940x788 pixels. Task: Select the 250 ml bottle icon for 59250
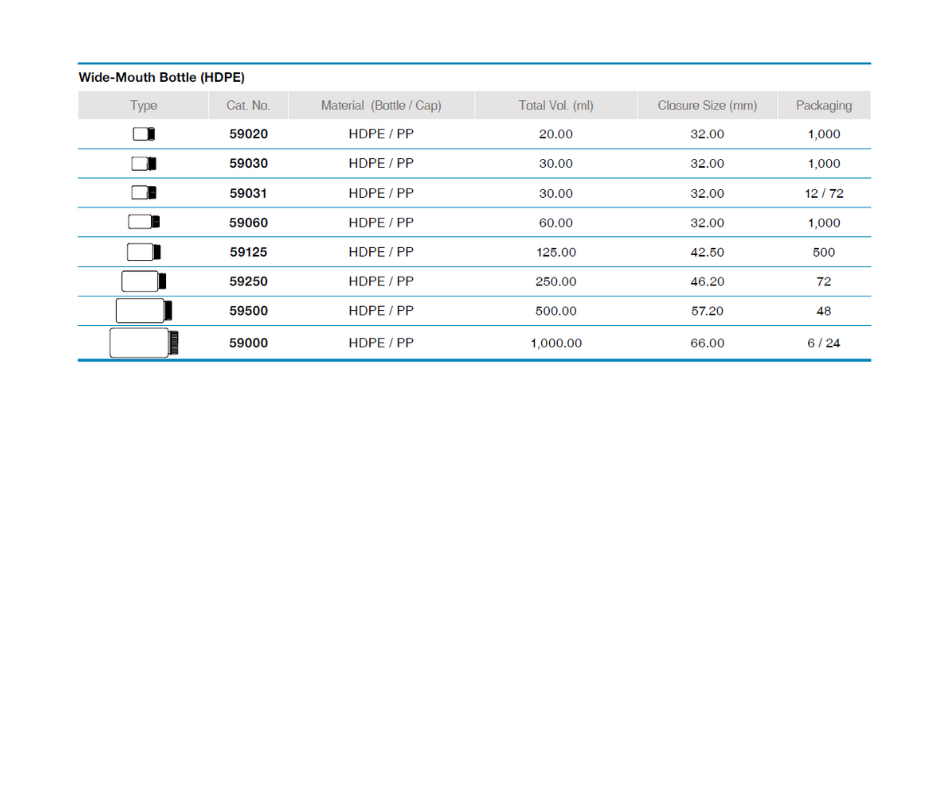pyautogui.click(x=144, y=282)
